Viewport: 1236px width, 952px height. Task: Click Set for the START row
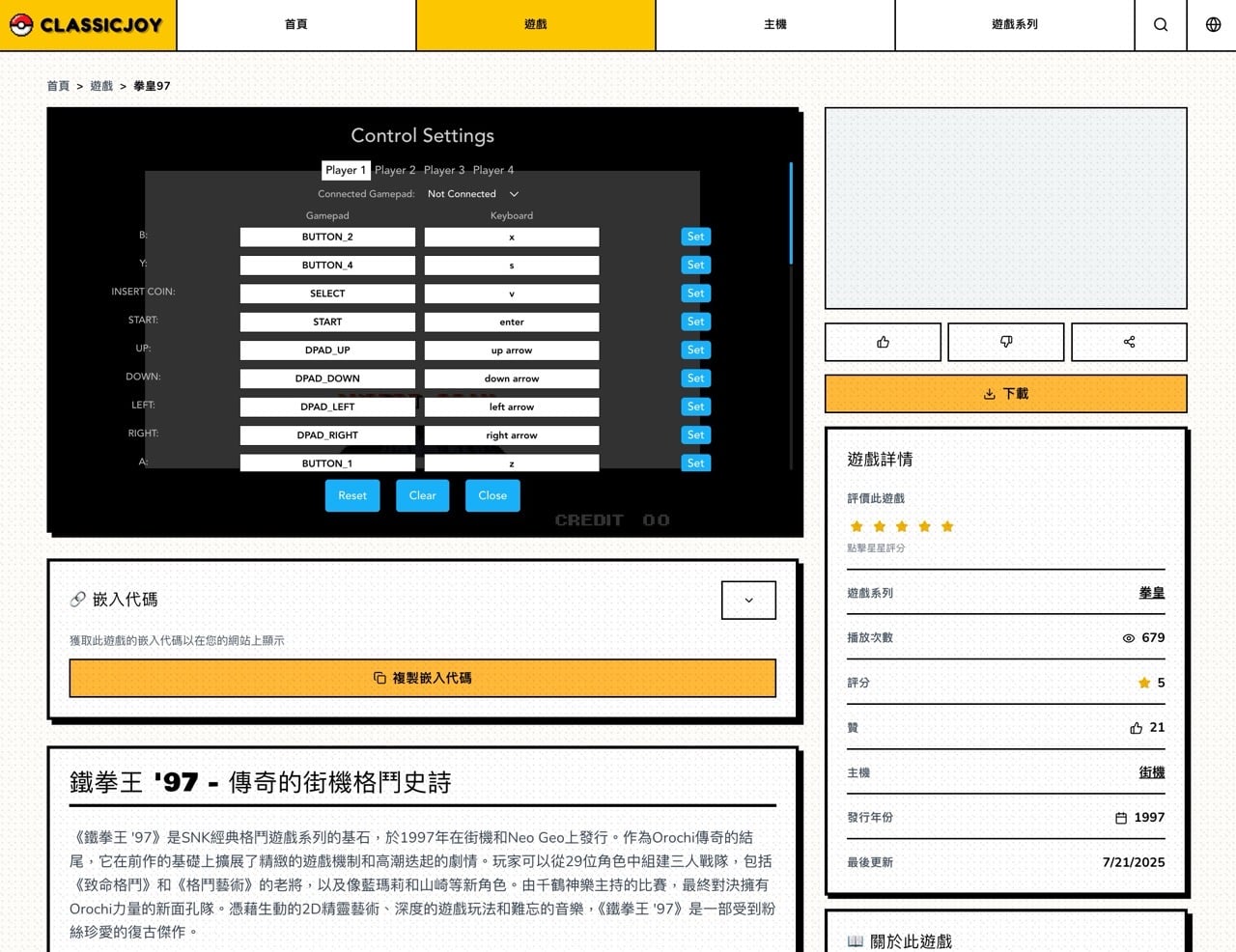pyautogui.click(x=695, y=322)
